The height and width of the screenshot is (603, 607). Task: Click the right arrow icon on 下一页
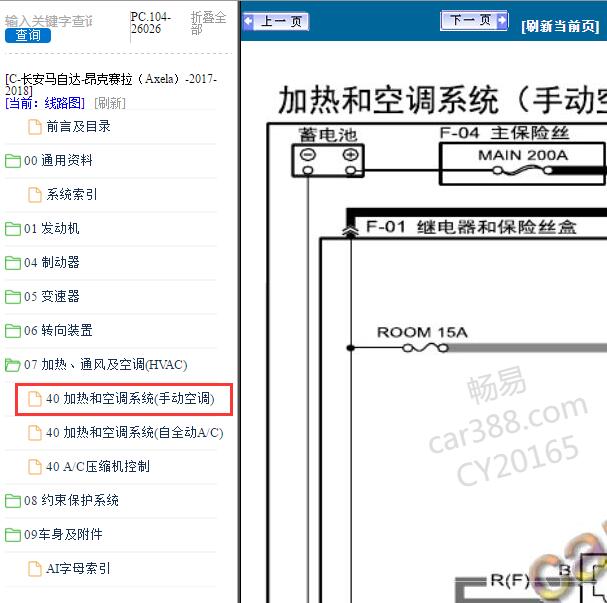[502, 20]
